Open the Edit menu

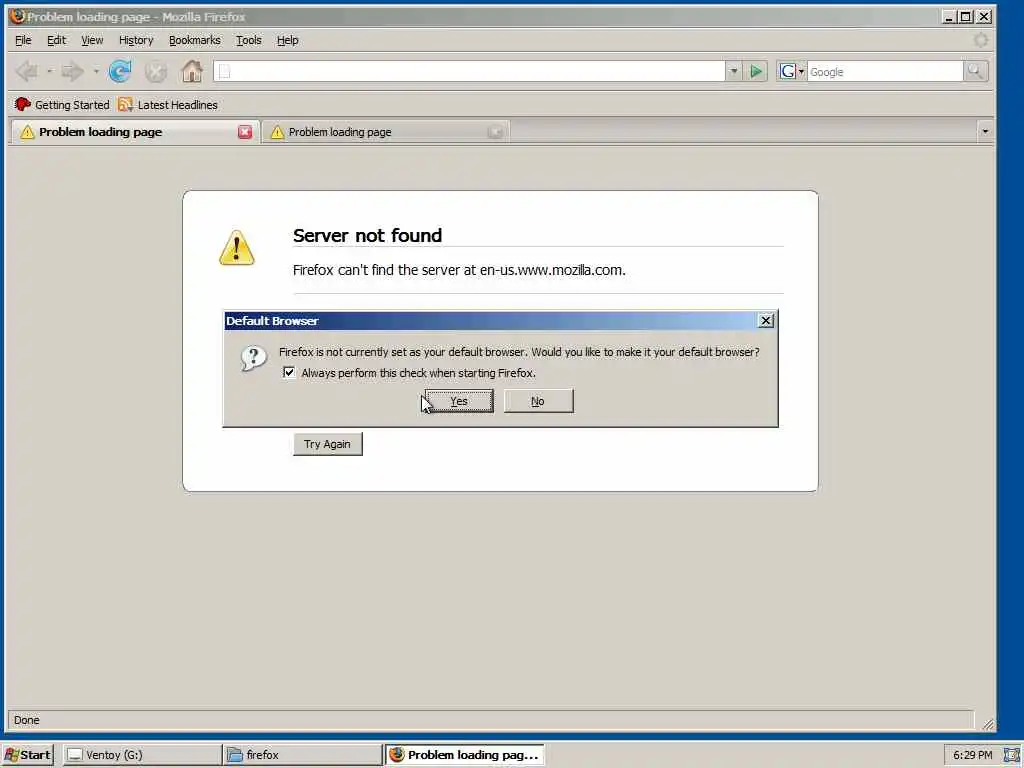click(56, 40)
